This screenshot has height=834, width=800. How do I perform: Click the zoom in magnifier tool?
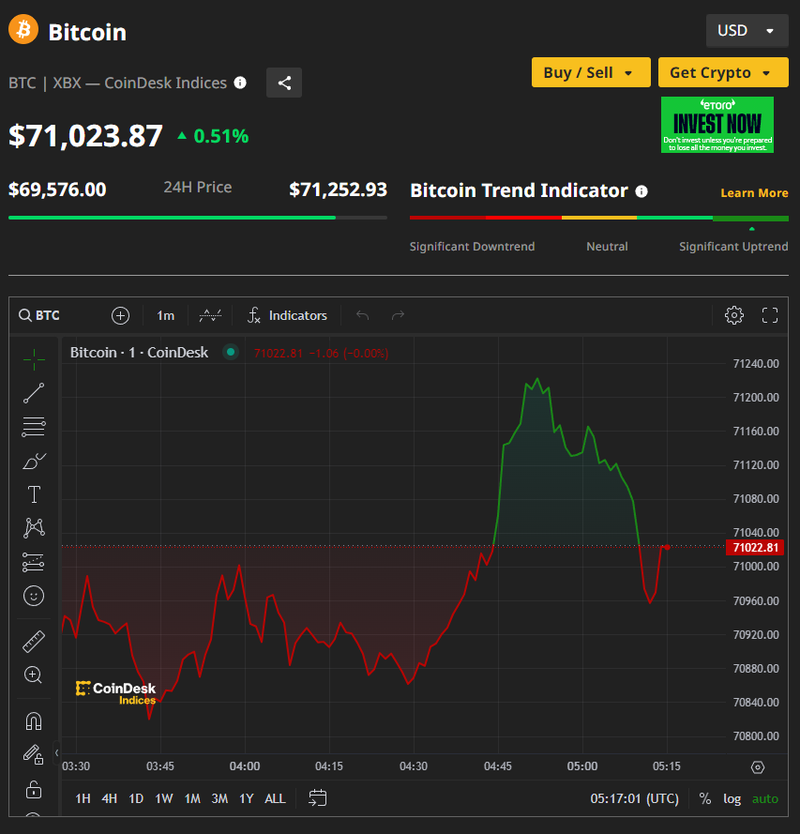(x=33, y=675)
